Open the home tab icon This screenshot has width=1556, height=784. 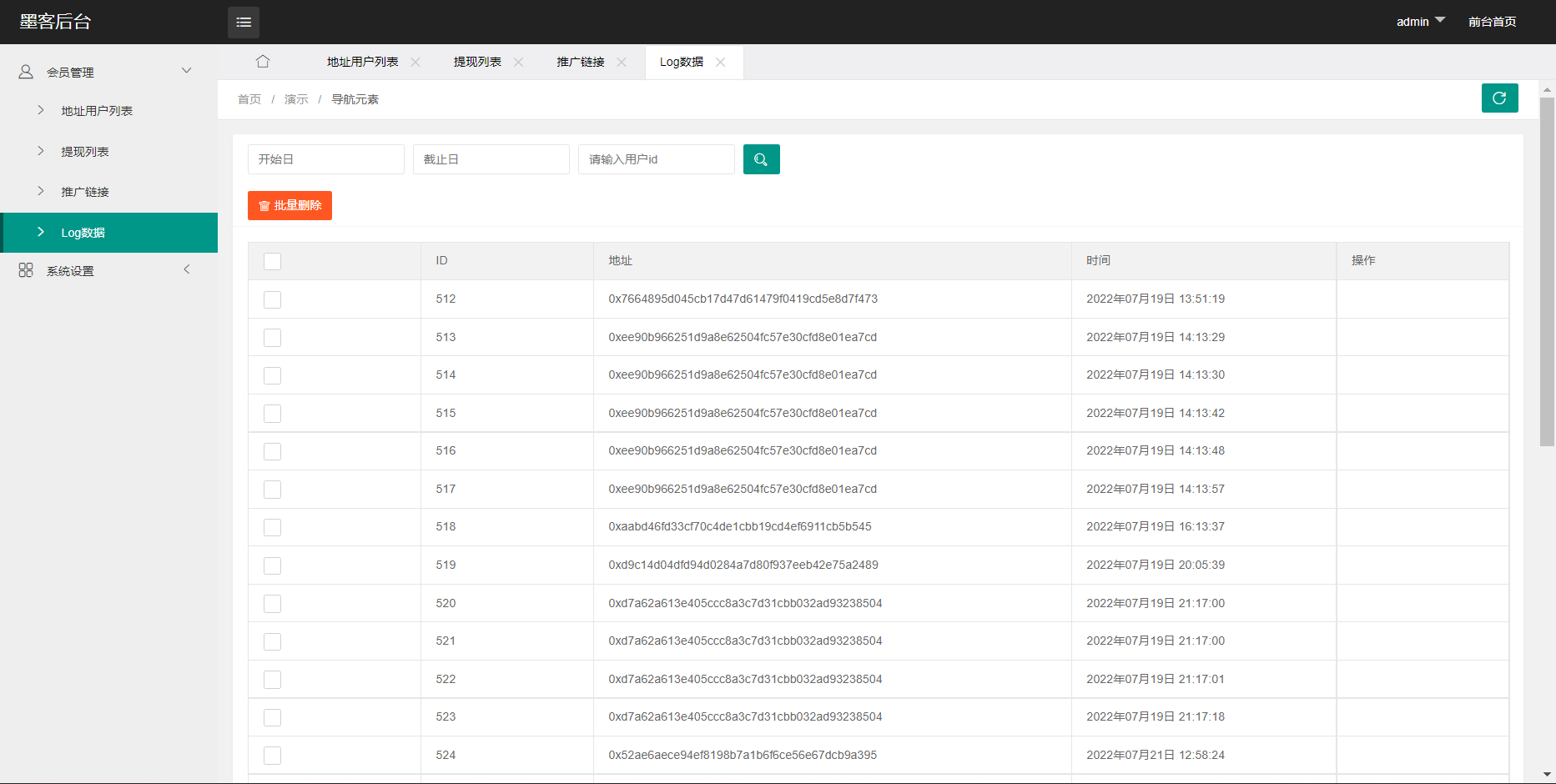[263, 62]
